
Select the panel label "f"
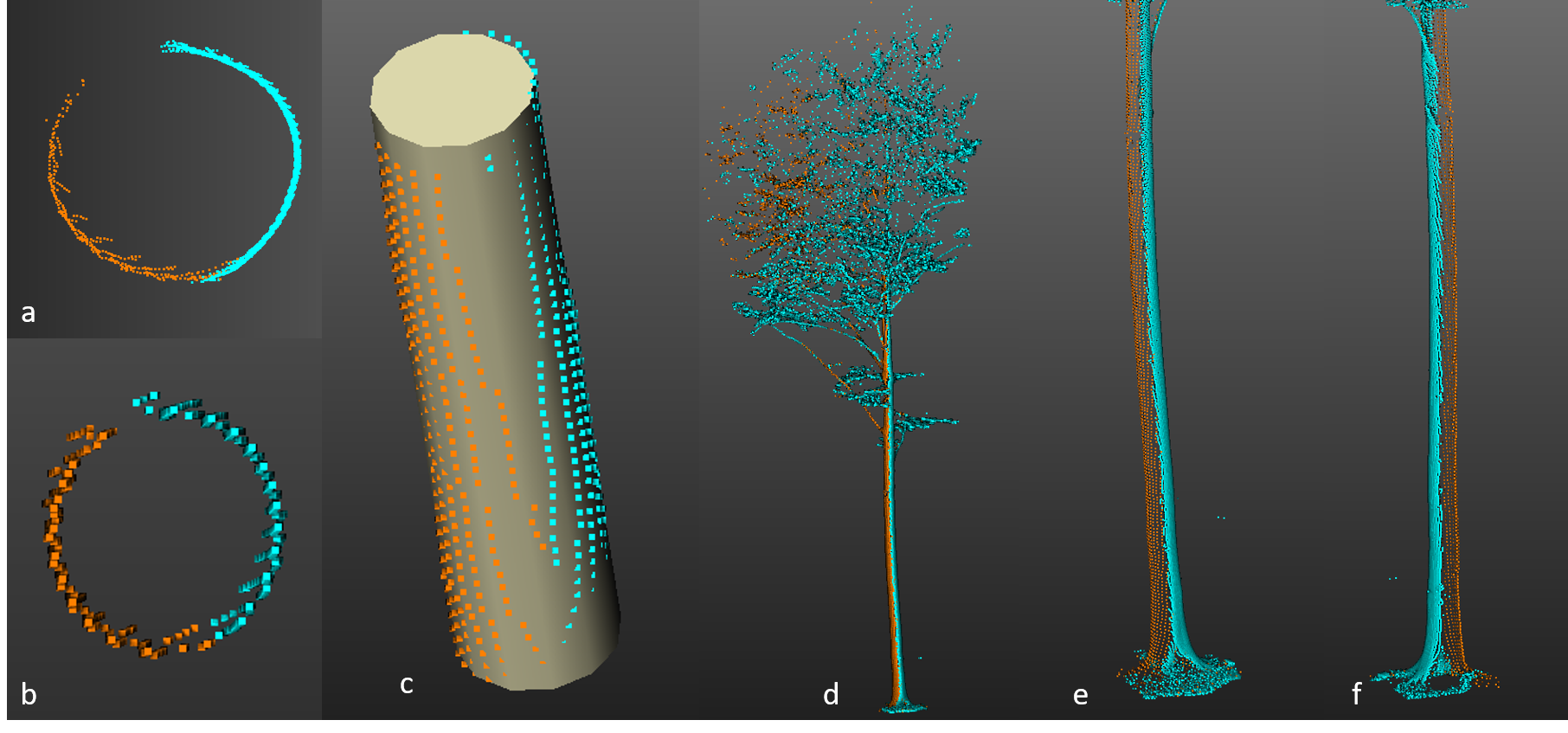point(1356,694)
